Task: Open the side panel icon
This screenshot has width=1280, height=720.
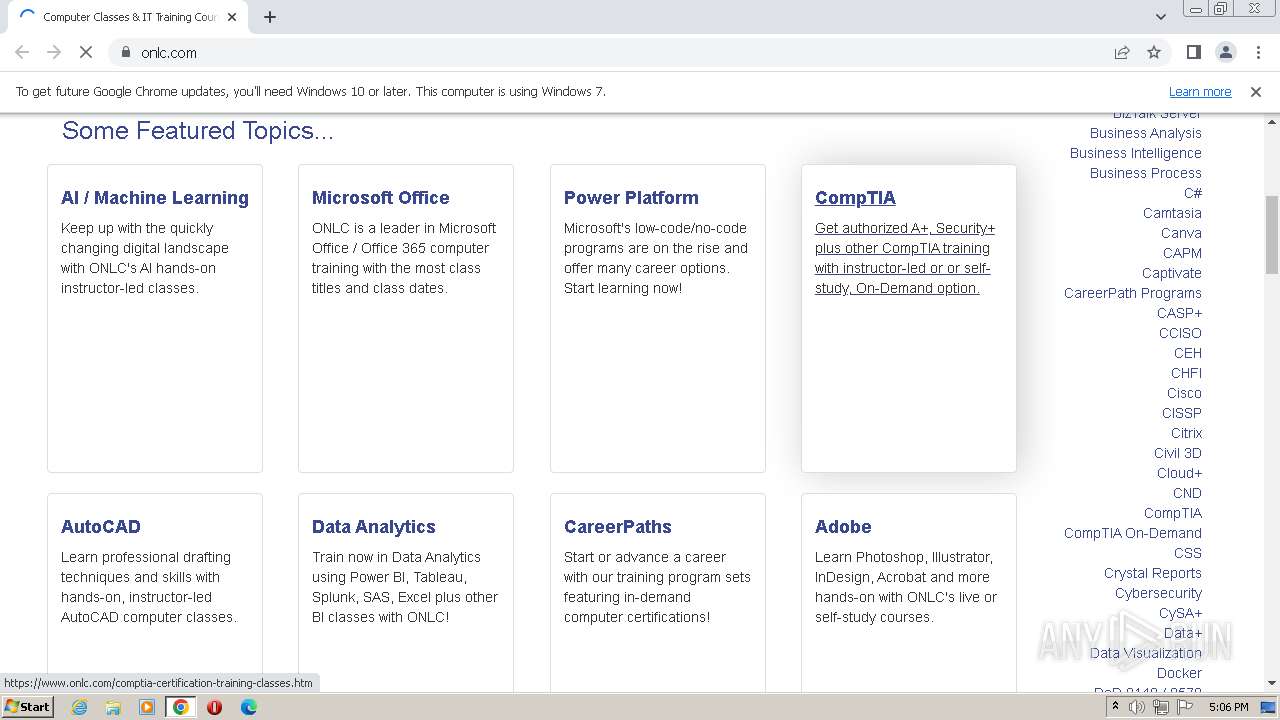Action: coord(1193,52)
